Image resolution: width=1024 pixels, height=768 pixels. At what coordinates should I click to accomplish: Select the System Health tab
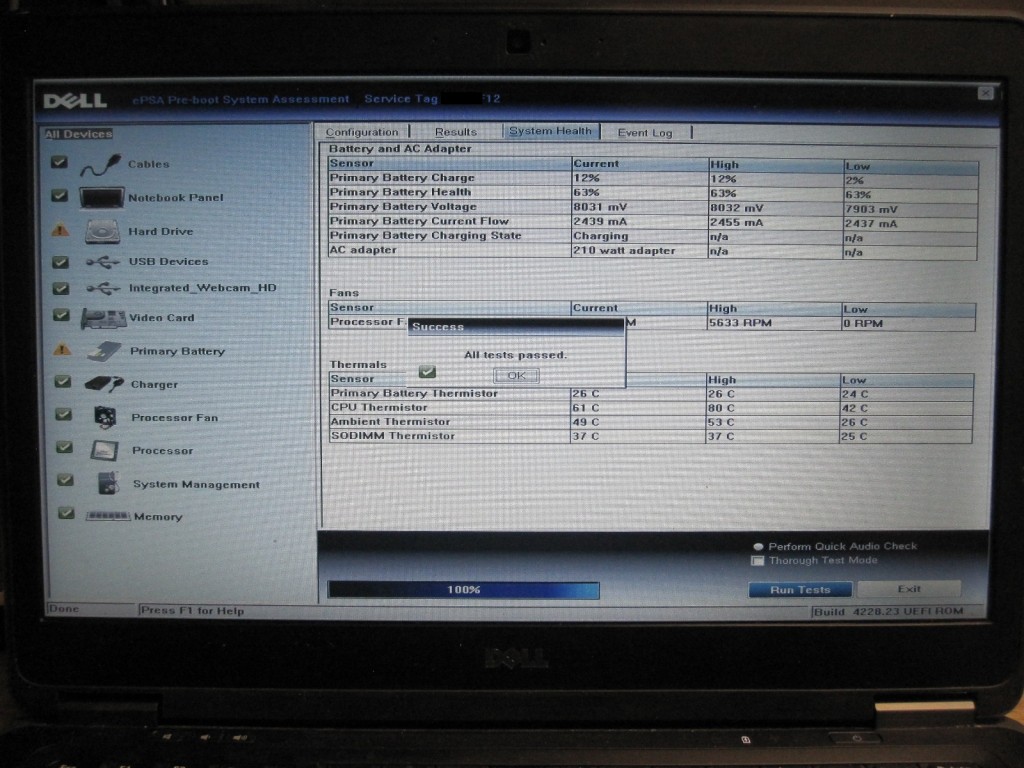[551, 131]
